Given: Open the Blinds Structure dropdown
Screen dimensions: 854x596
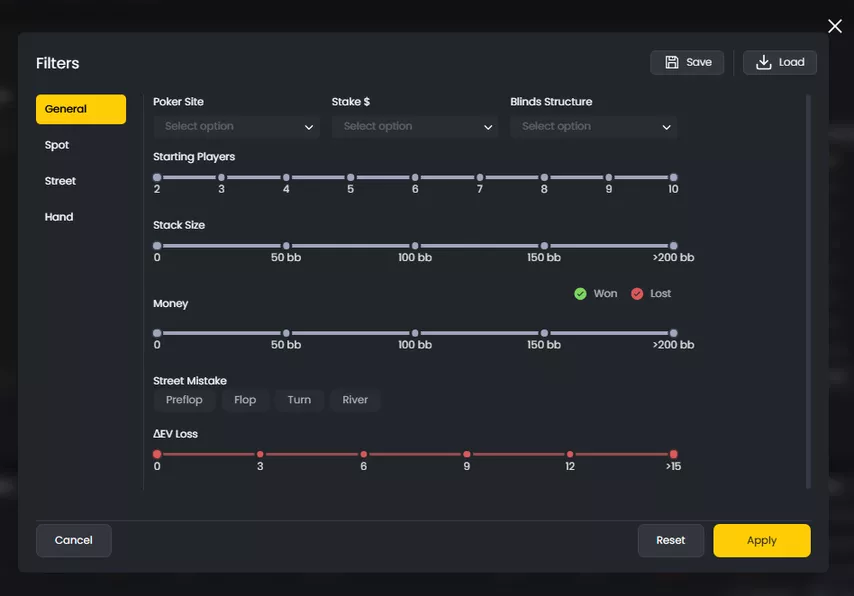Looking at the screenshot, I should (x=595, y=127).
